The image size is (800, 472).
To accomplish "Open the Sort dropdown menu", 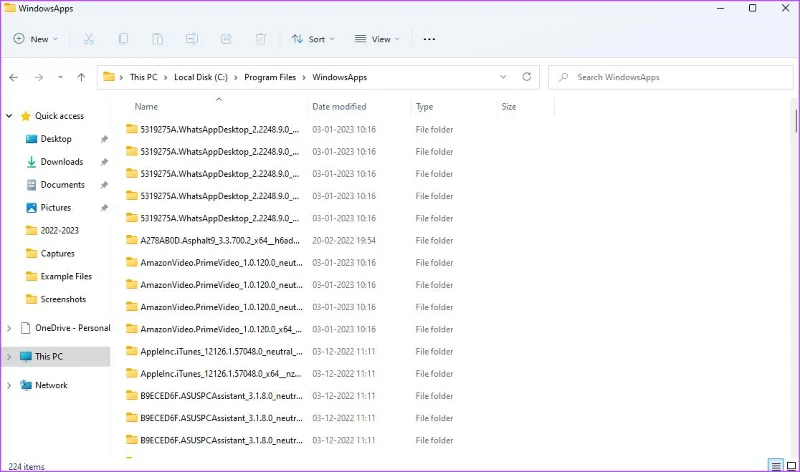I will [313, 39].
